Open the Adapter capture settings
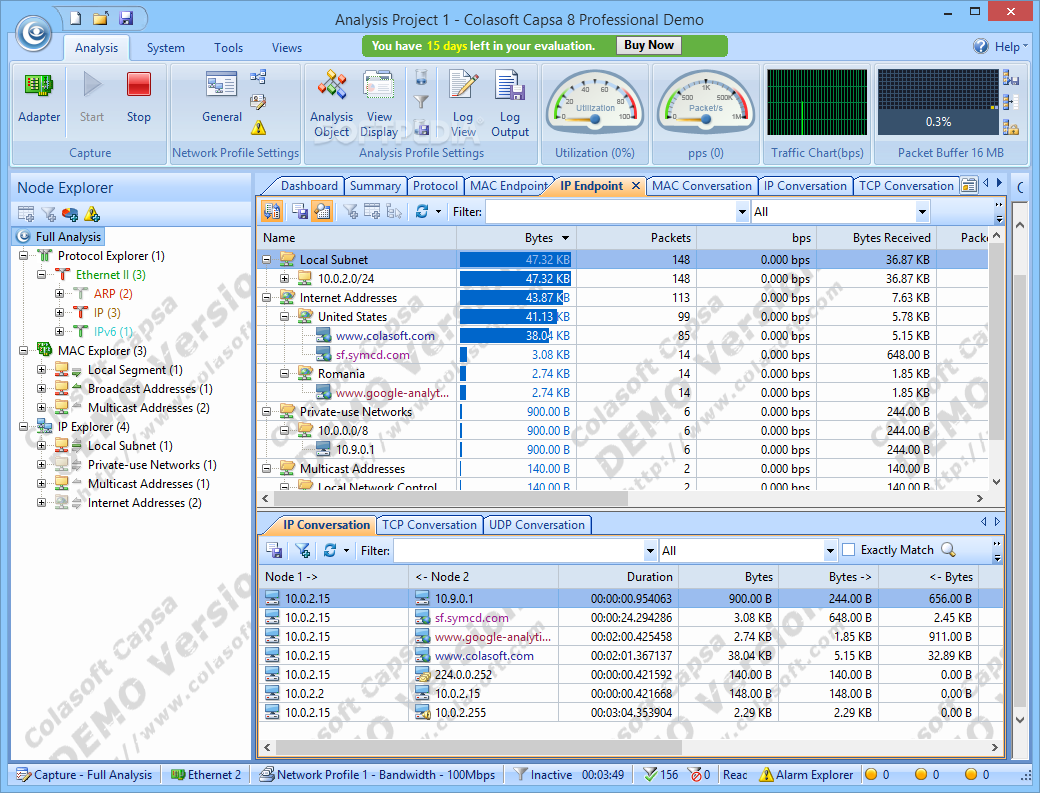The width and height of the screenshot is (1040, 793). pos(38,99)
